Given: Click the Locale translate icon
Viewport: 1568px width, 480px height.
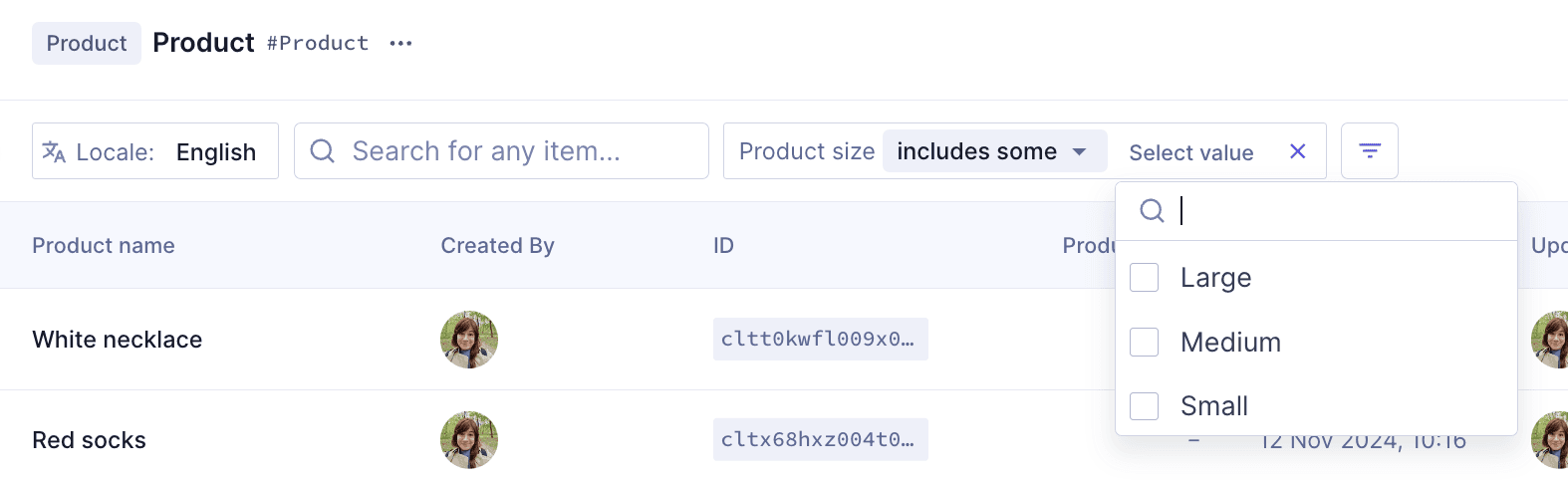Looking at the screenshot, I should (x=54, y=152).
